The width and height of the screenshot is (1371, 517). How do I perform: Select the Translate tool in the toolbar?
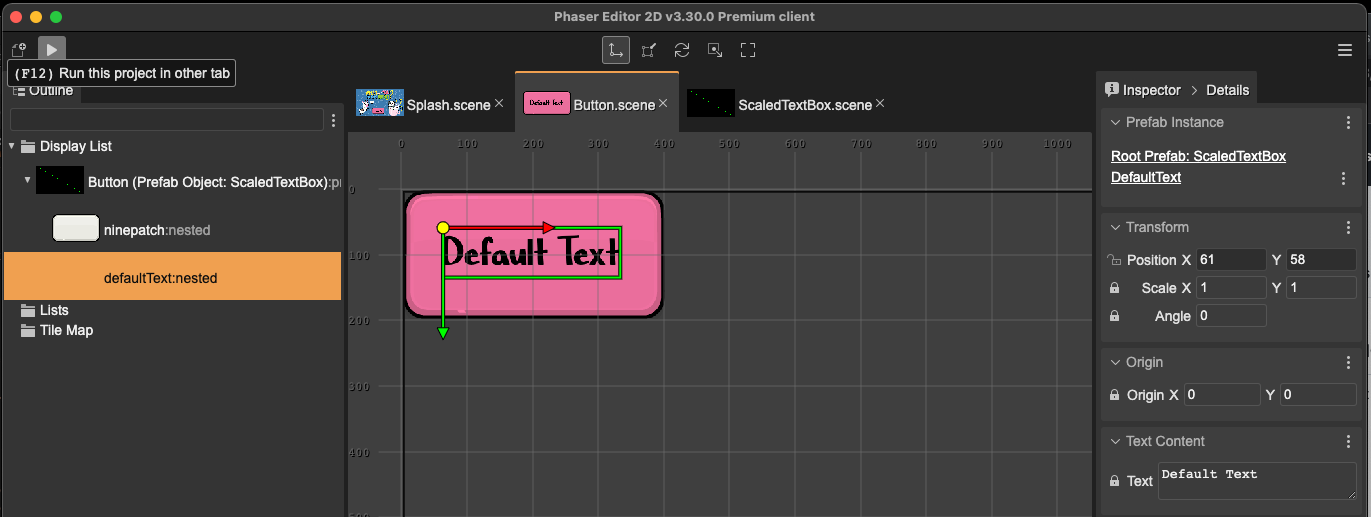616,50
